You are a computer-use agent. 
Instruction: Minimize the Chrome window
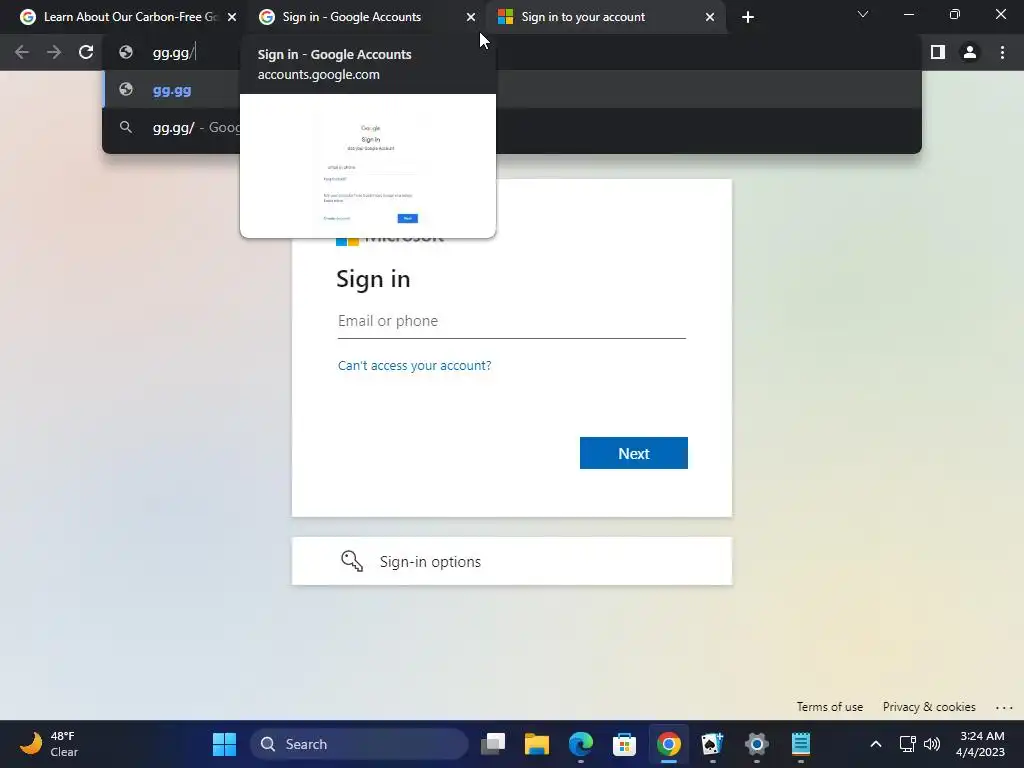908,14
